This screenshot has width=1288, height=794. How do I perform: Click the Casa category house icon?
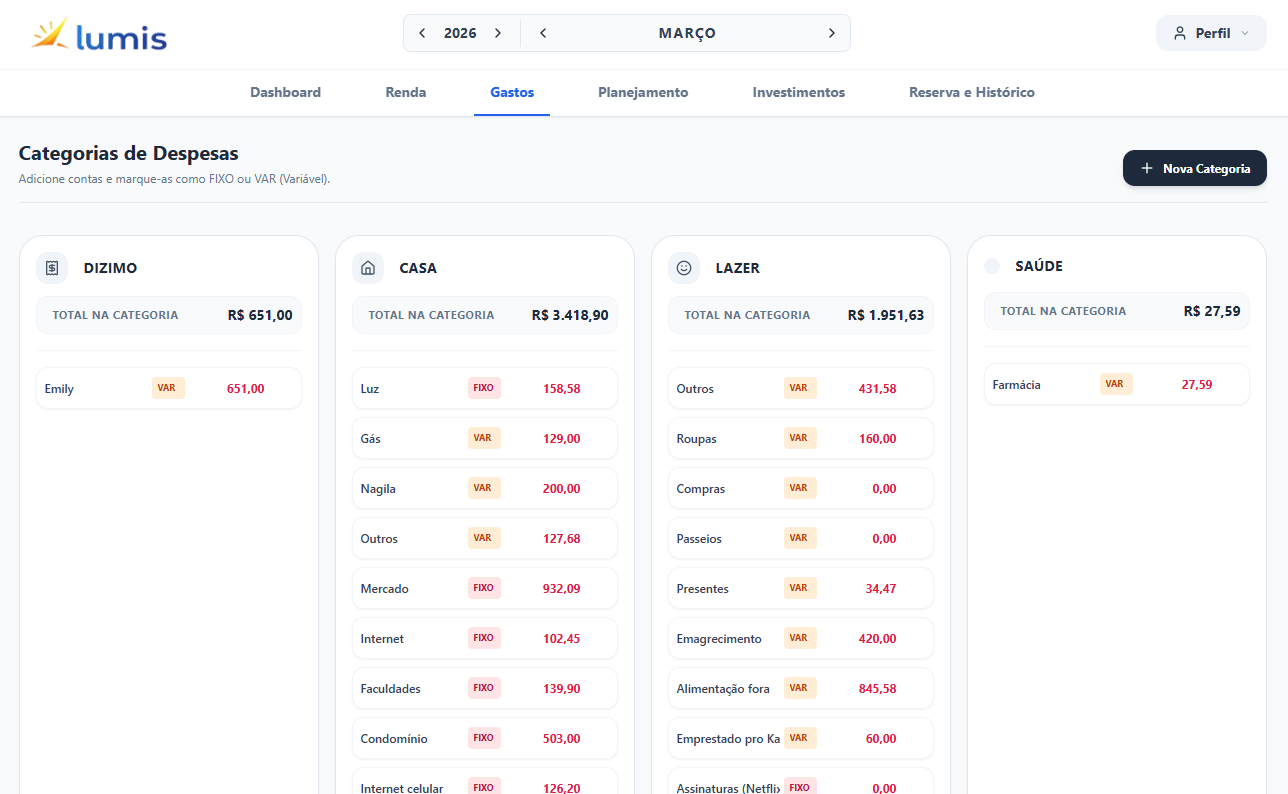[x=368, y=268]
